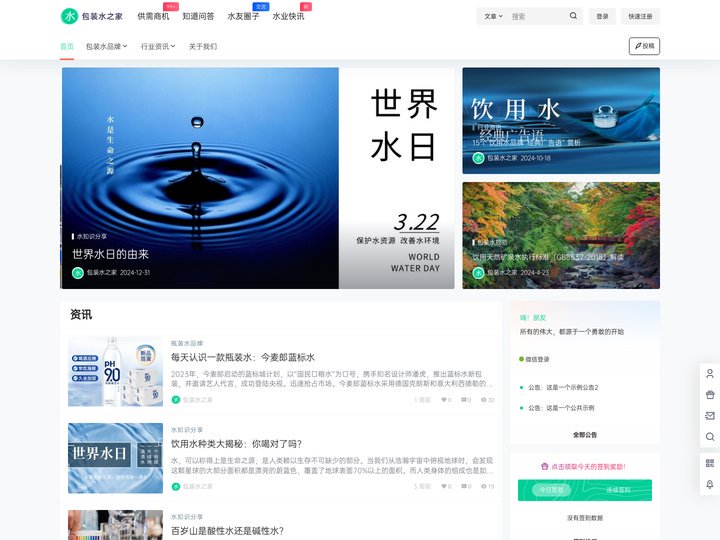
Task: Open the 饮用水经典广告语 banner card
Action: point(561,121)
